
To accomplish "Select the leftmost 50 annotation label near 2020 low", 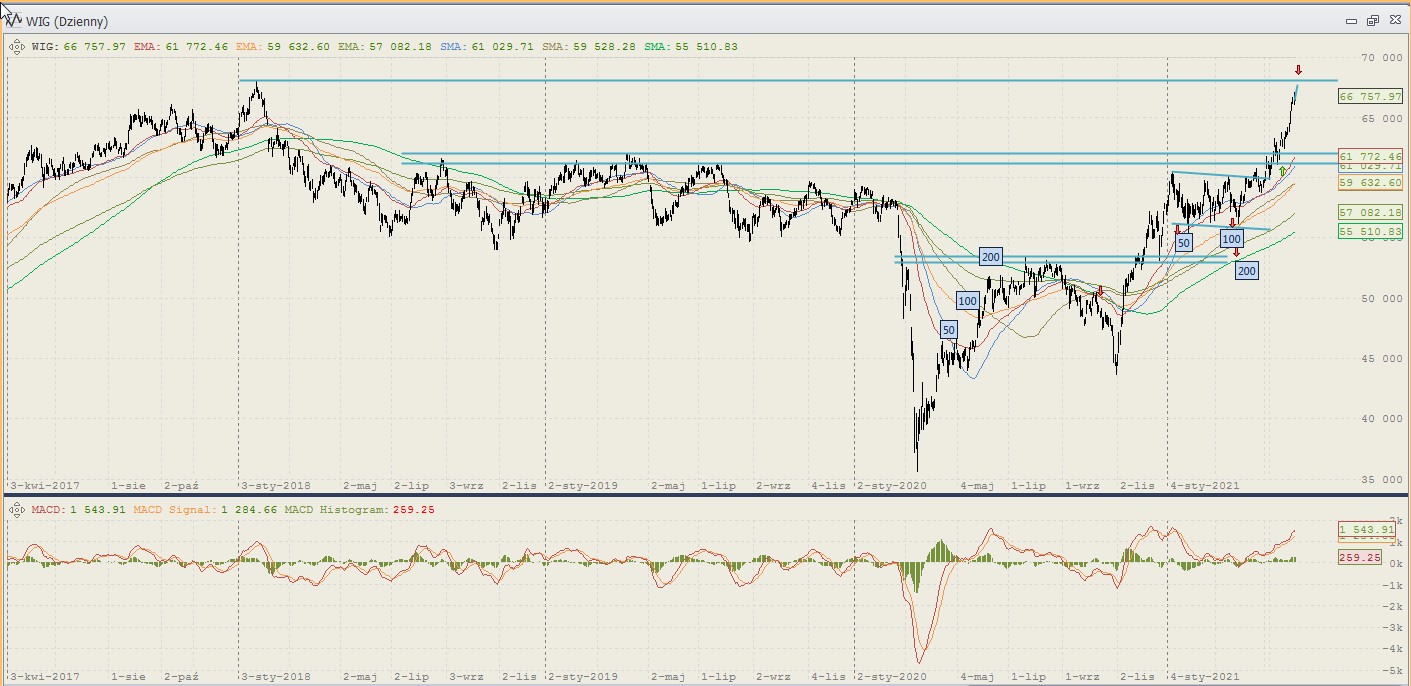I will pyautogui.click(x=949, y=330).
